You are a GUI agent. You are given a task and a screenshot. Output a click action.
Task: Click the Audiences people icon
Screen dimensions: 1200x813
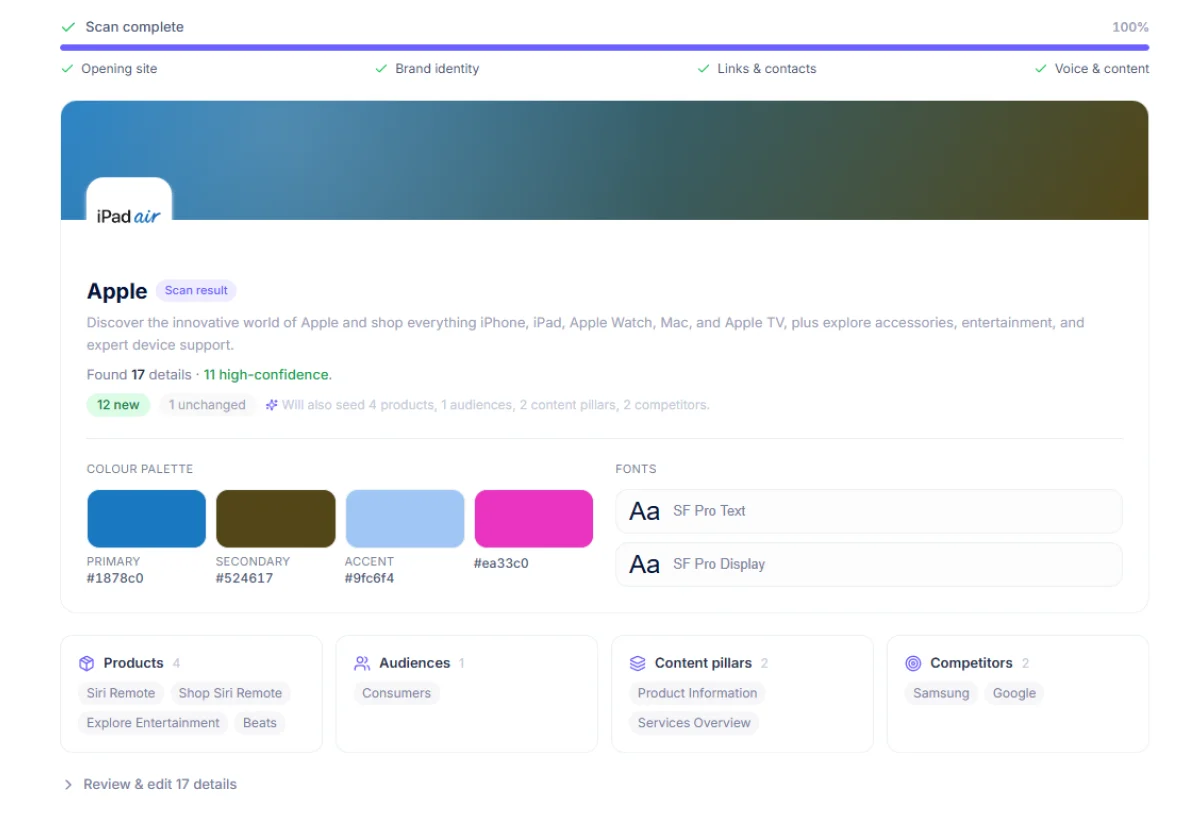(x=362, y=663)
